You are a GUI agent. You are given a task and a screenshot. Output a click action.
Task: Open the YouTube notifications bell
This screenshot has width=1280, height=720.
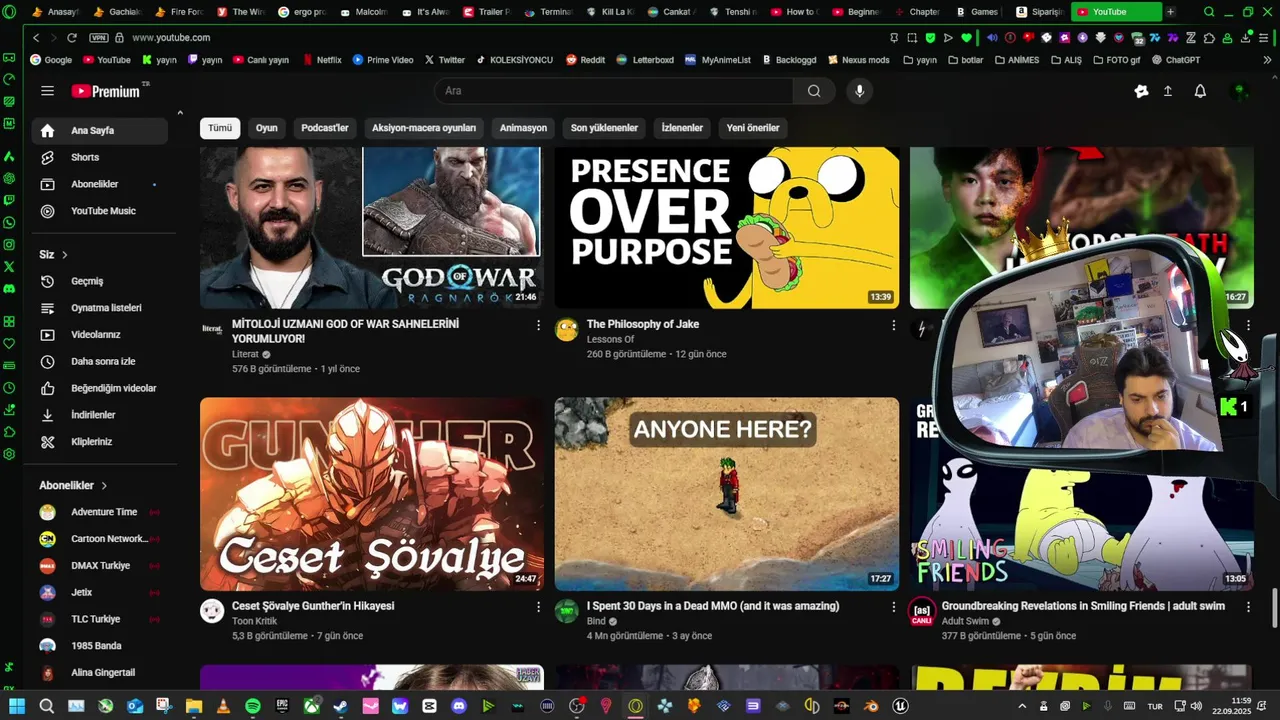(x=1200, y=91)
